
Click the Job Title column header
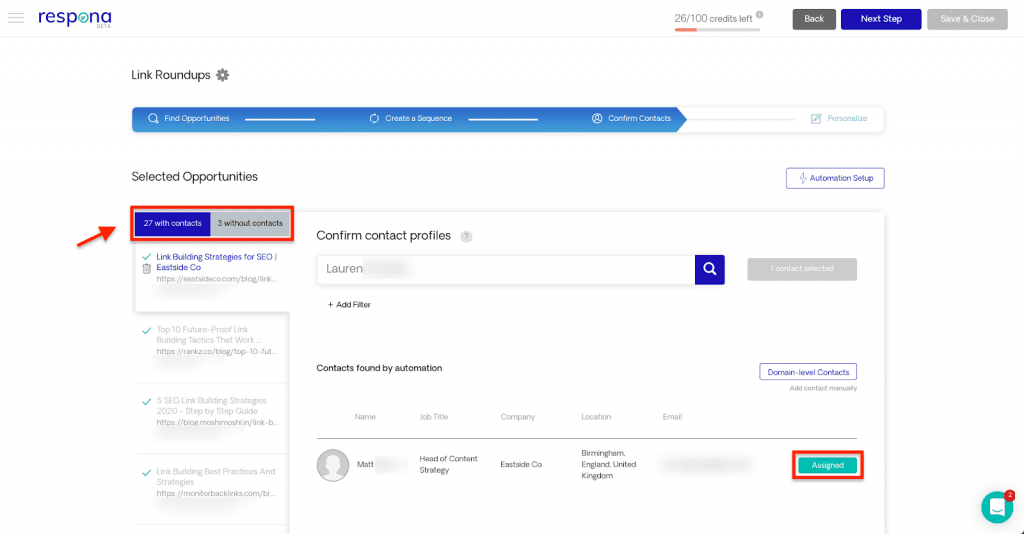[434, 417]
